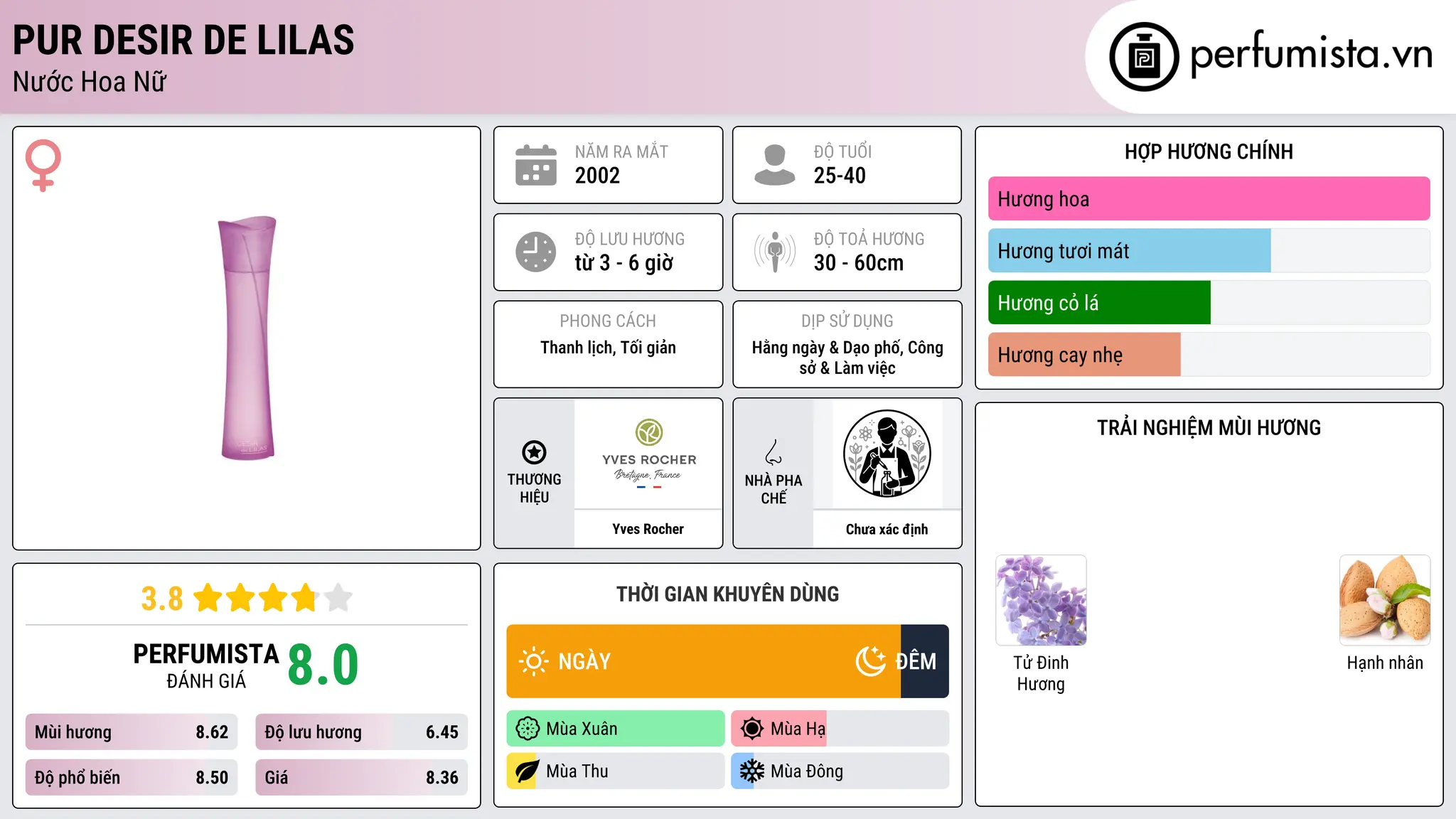Click the star badge icon above Thương hiệu
1456x819 pixels.
coord(535,452)
